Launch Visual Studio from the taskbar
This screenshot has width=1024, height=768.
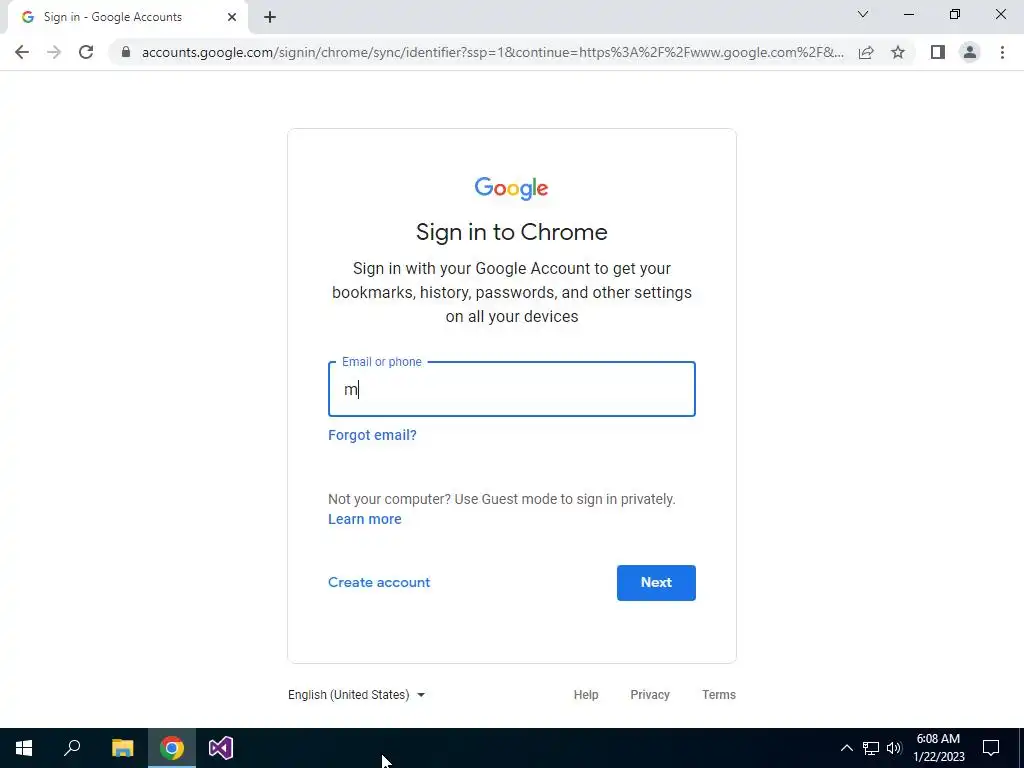(x=221, y=748)
